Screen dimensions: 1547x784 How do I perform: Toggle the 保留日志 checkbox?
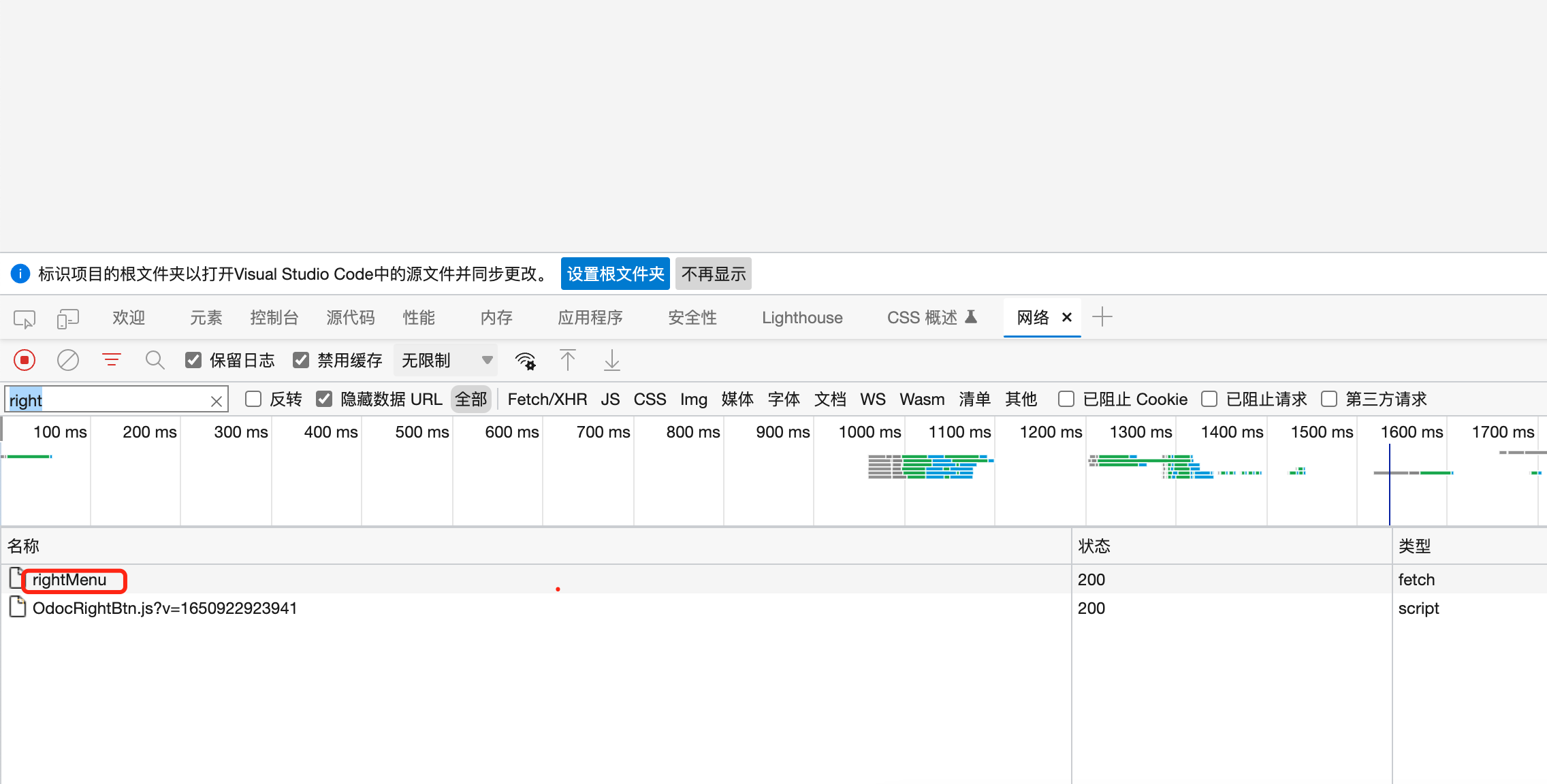coord(193,360)
